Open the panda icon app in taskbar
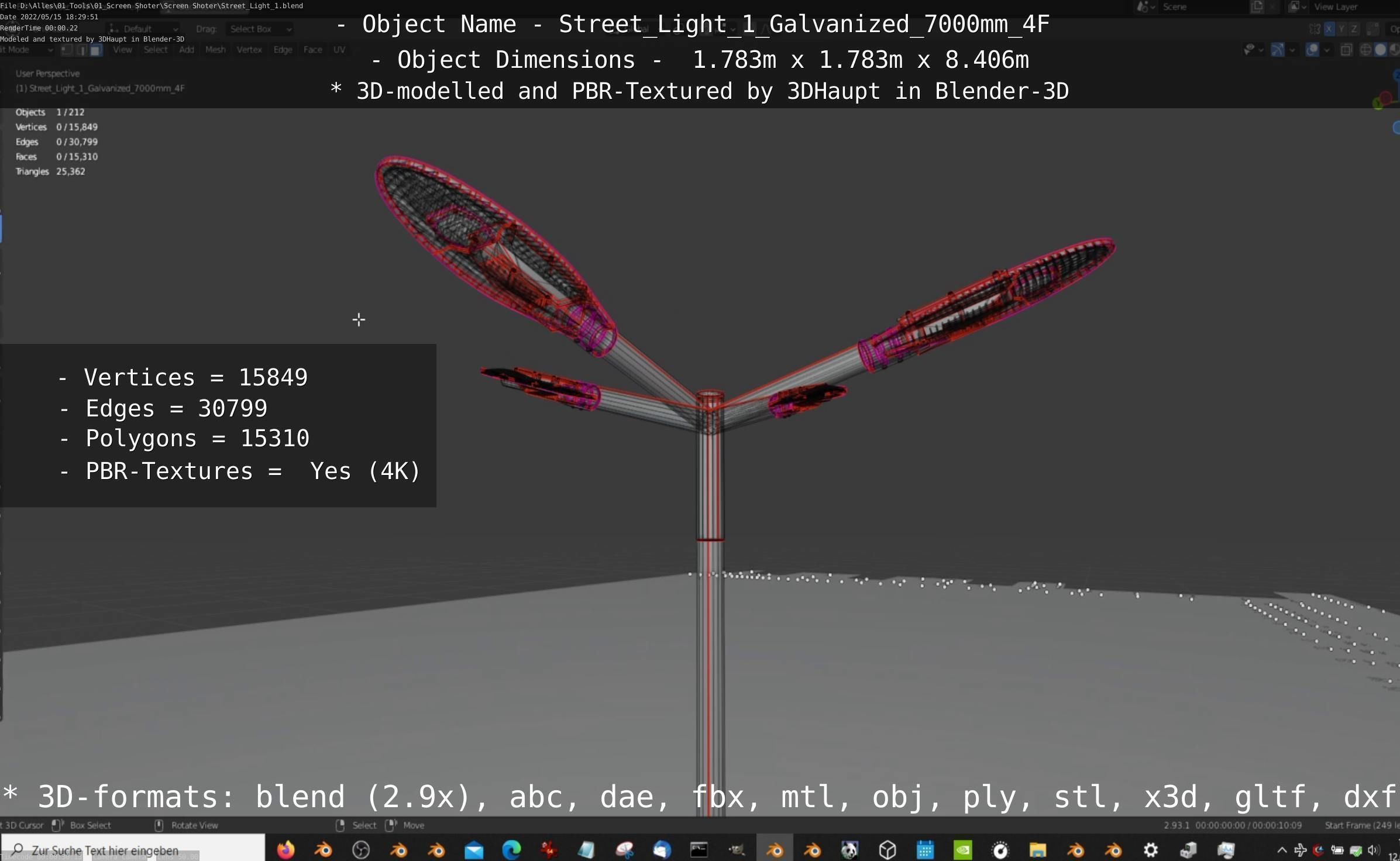 849,849
